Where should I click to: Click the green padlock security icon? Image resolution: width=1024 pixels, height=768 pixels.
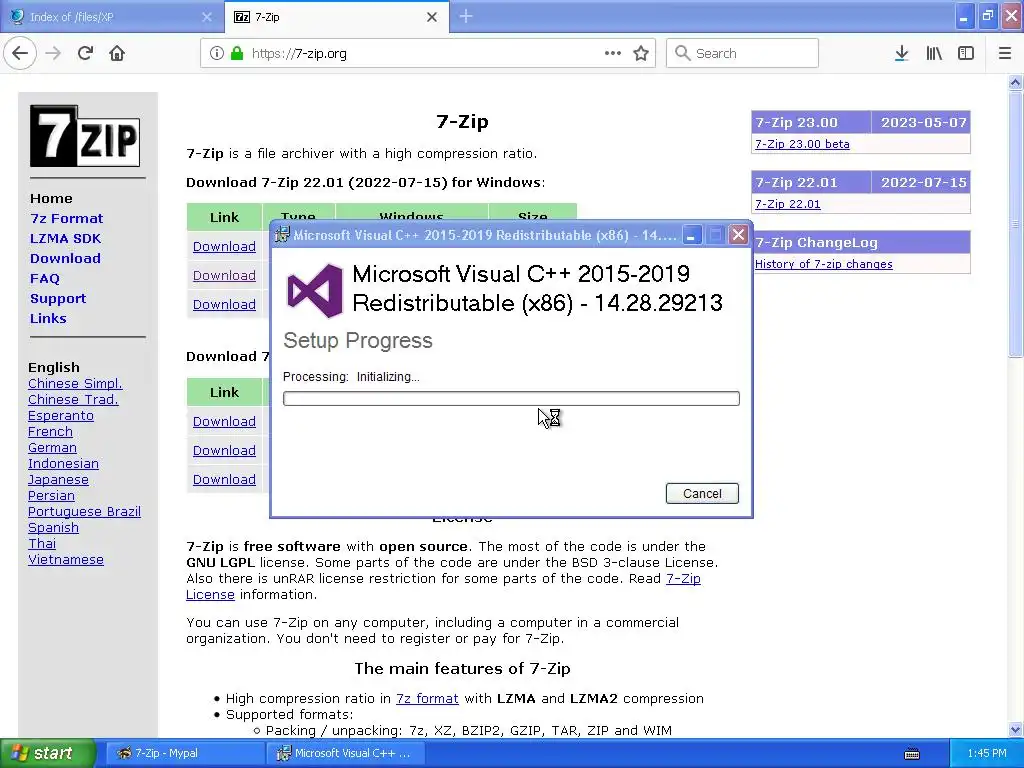(x=237, y=53)
